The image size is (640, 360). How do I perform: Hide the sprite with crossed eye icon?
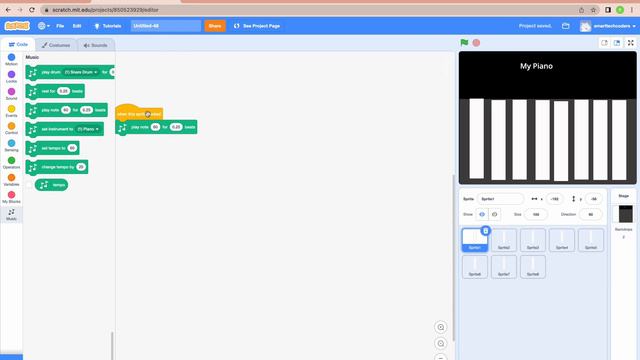tap(494, 214)
